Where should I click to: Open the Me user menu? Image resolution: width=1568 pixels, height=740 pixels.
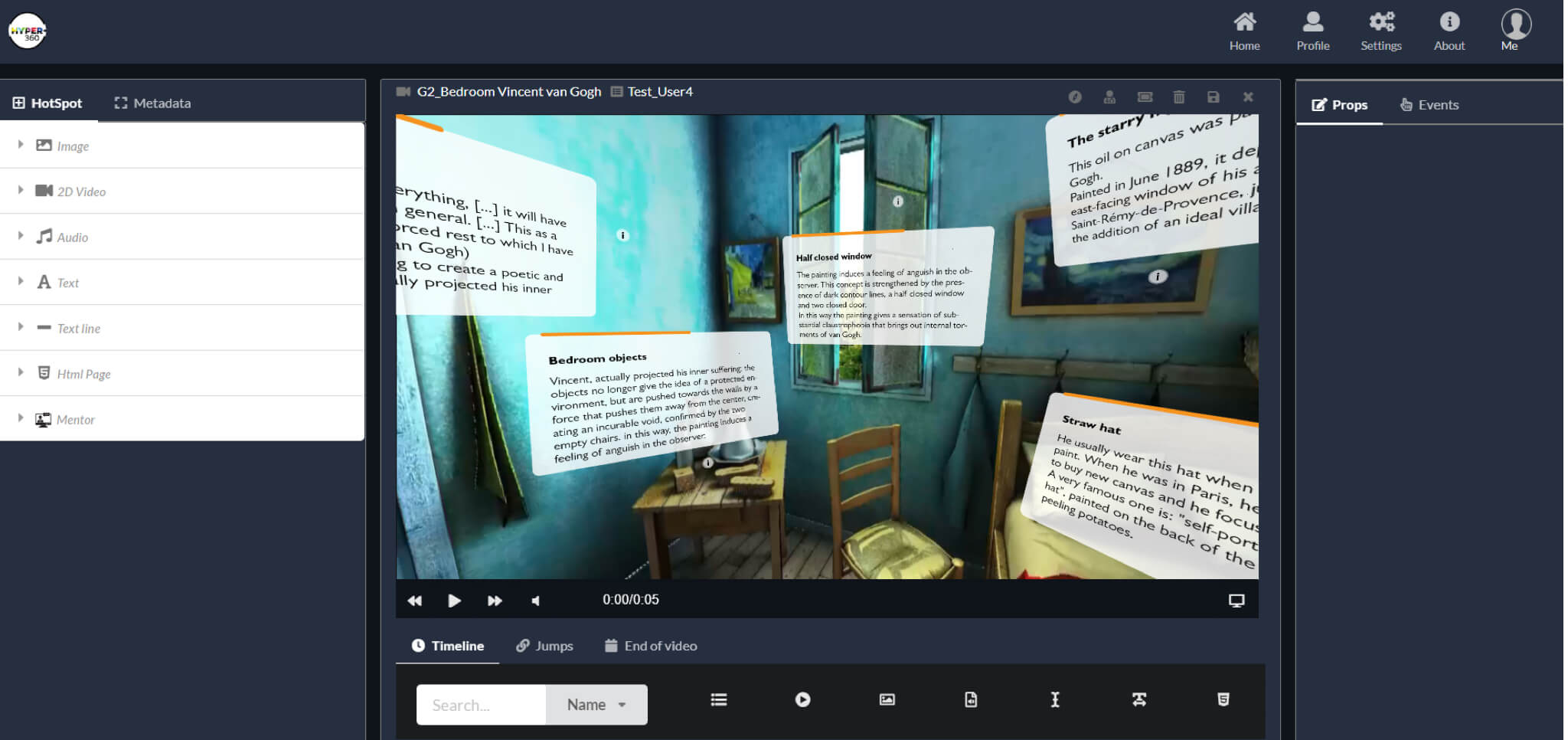(x=1515, y=31)
